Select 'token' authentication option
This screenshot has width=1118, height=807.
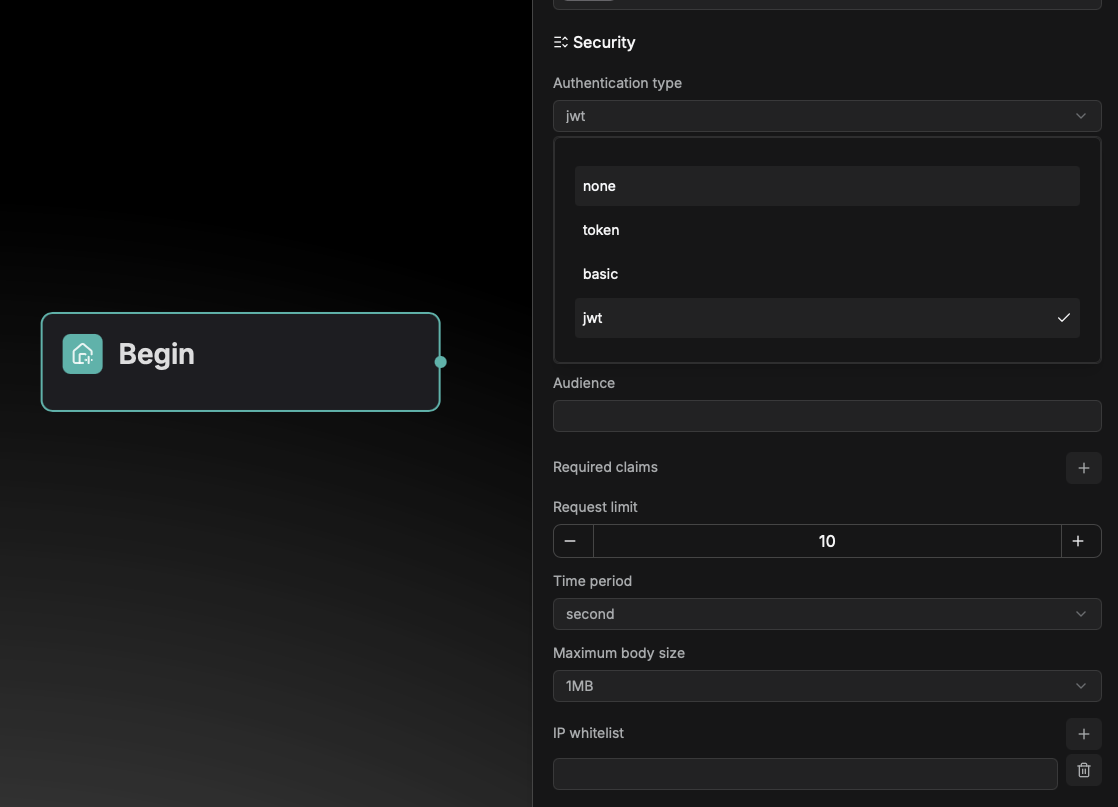[826, 230]
